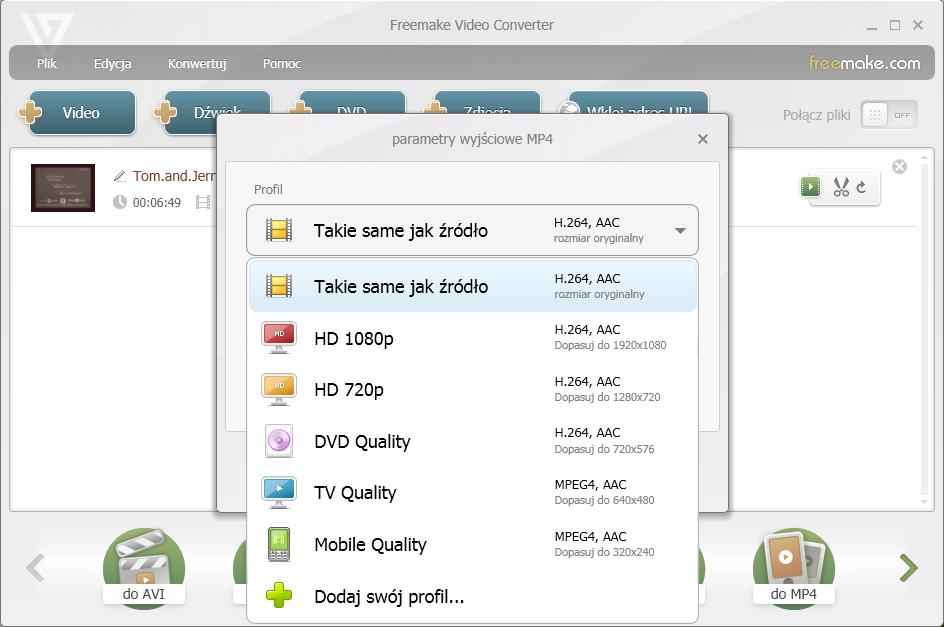Click Dodaj swój profil option
This screenshot has width=944, height=627.
pyautogui.click(x=472, y=596)
